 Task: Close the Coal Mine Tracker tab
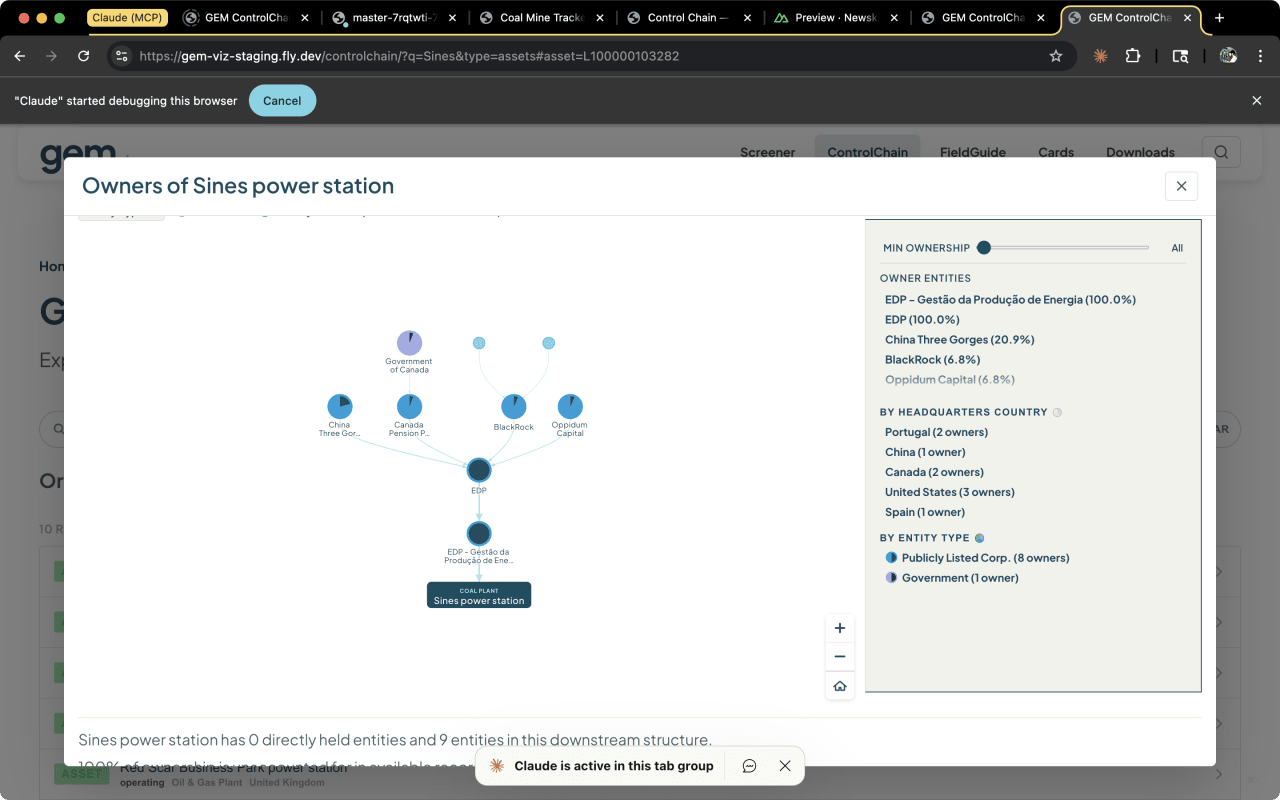600,18
